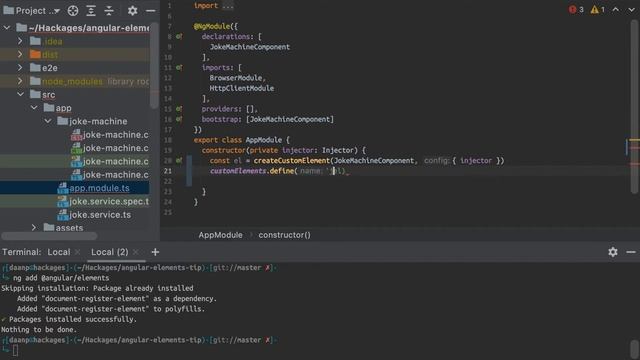
Task: Hide the Terminal panel
Action: coord(631,252)
